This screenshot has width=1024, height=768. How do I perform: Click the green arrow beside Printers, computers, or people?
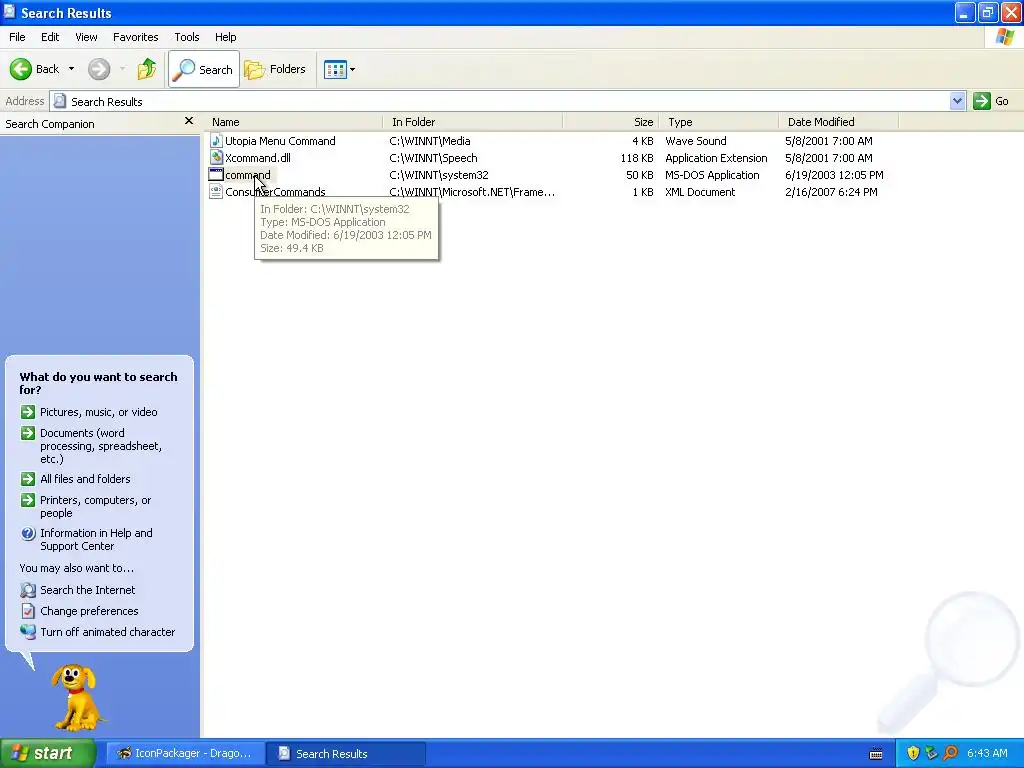point(27,500)
